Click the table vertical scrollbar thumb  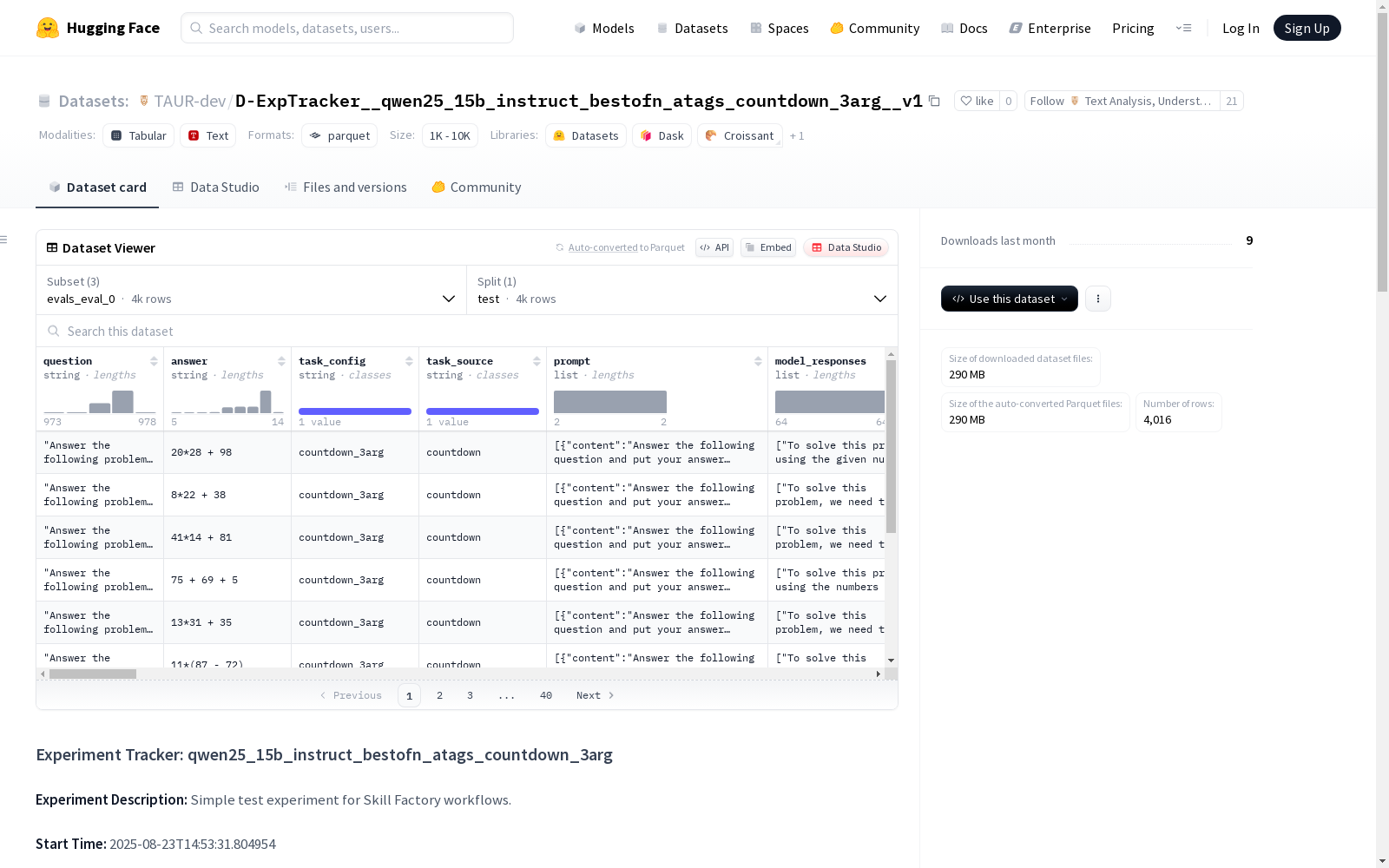tap(891, 446)
